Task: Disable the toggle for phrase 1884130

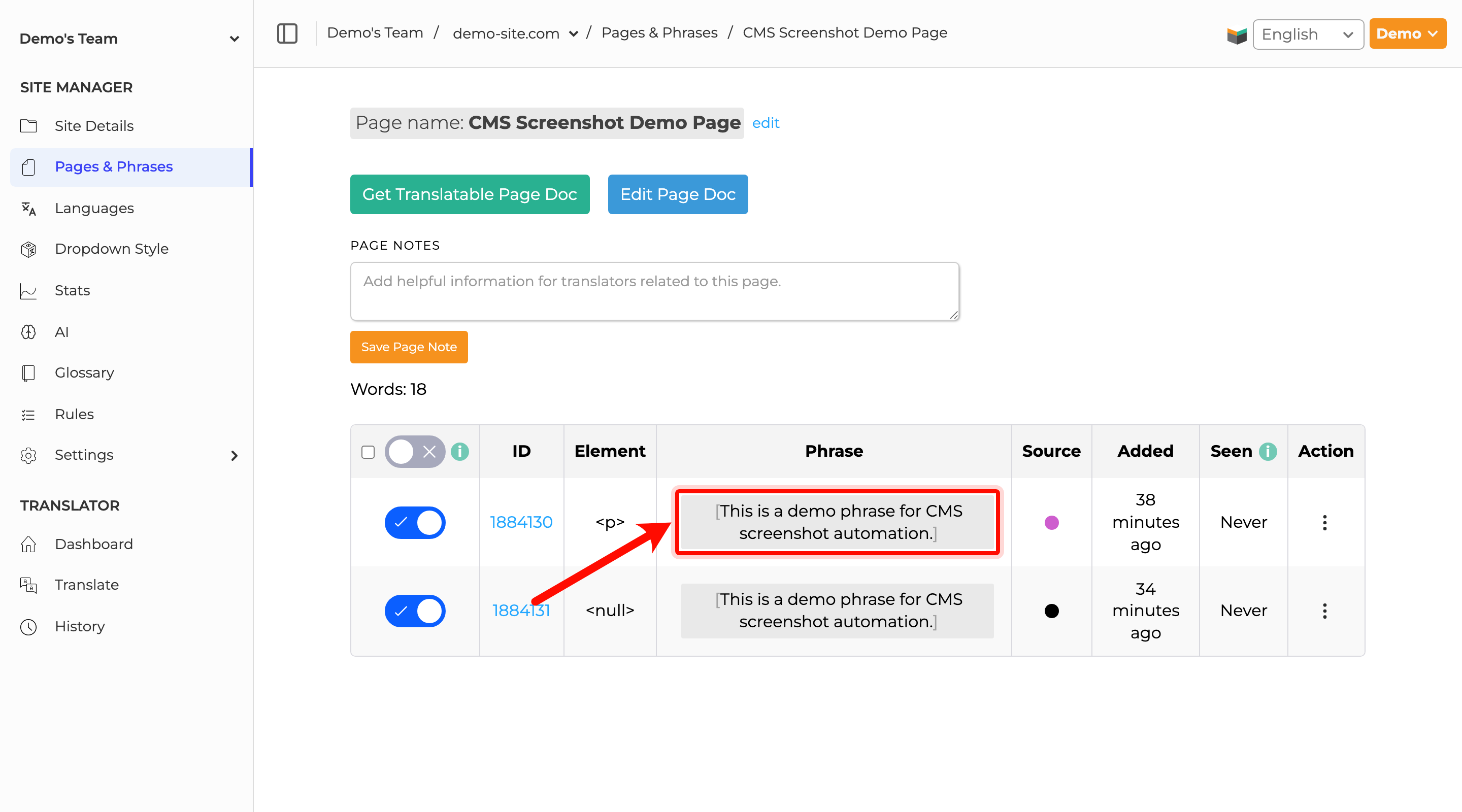Action: click(x=415, y=523)
